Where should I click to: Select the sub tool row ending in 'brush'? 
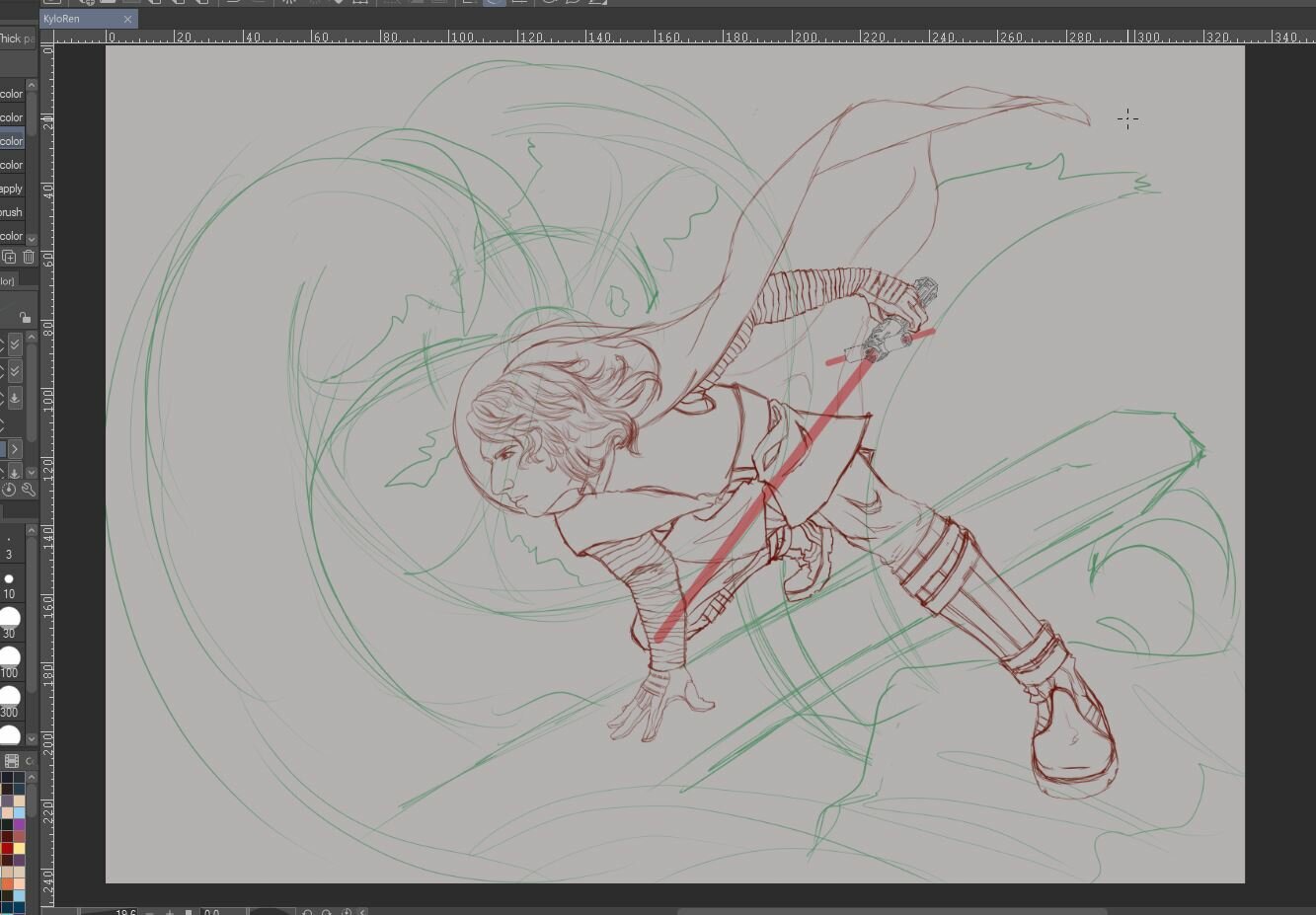[x=12, y=212]
